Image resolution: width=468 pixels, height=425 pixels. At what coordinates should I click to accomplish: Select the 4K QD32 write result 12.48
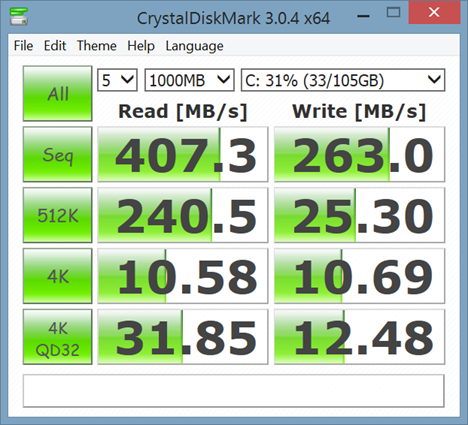click(359, 337)
